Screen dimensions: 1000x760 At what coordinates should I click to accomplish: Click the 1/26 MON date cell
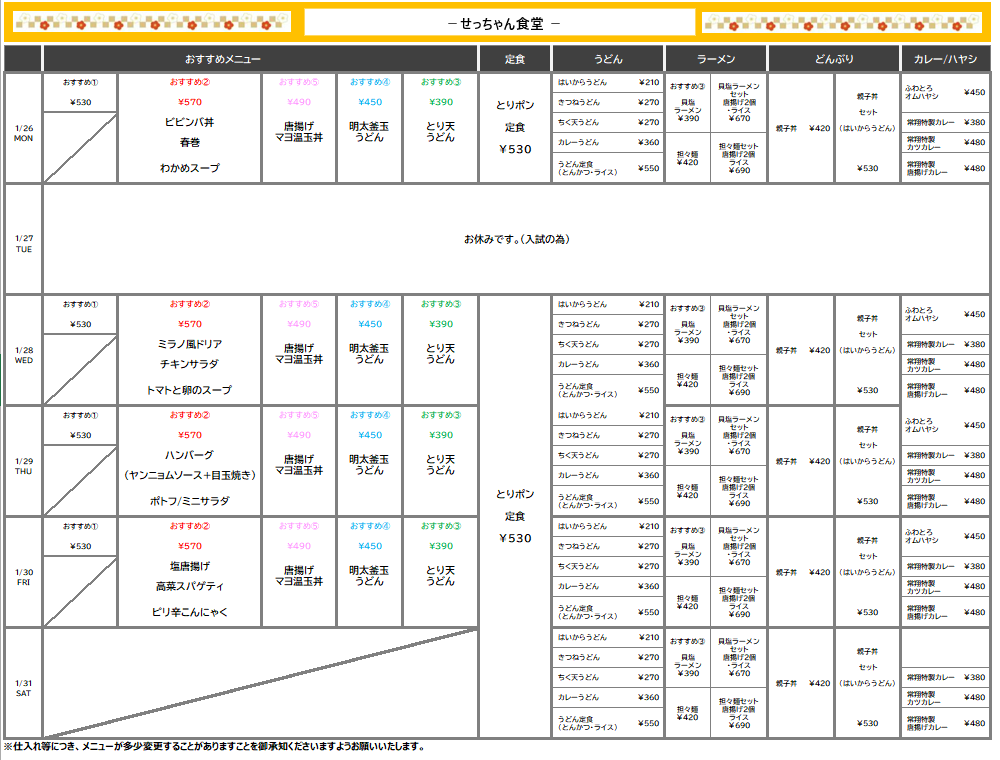(23, 133)
